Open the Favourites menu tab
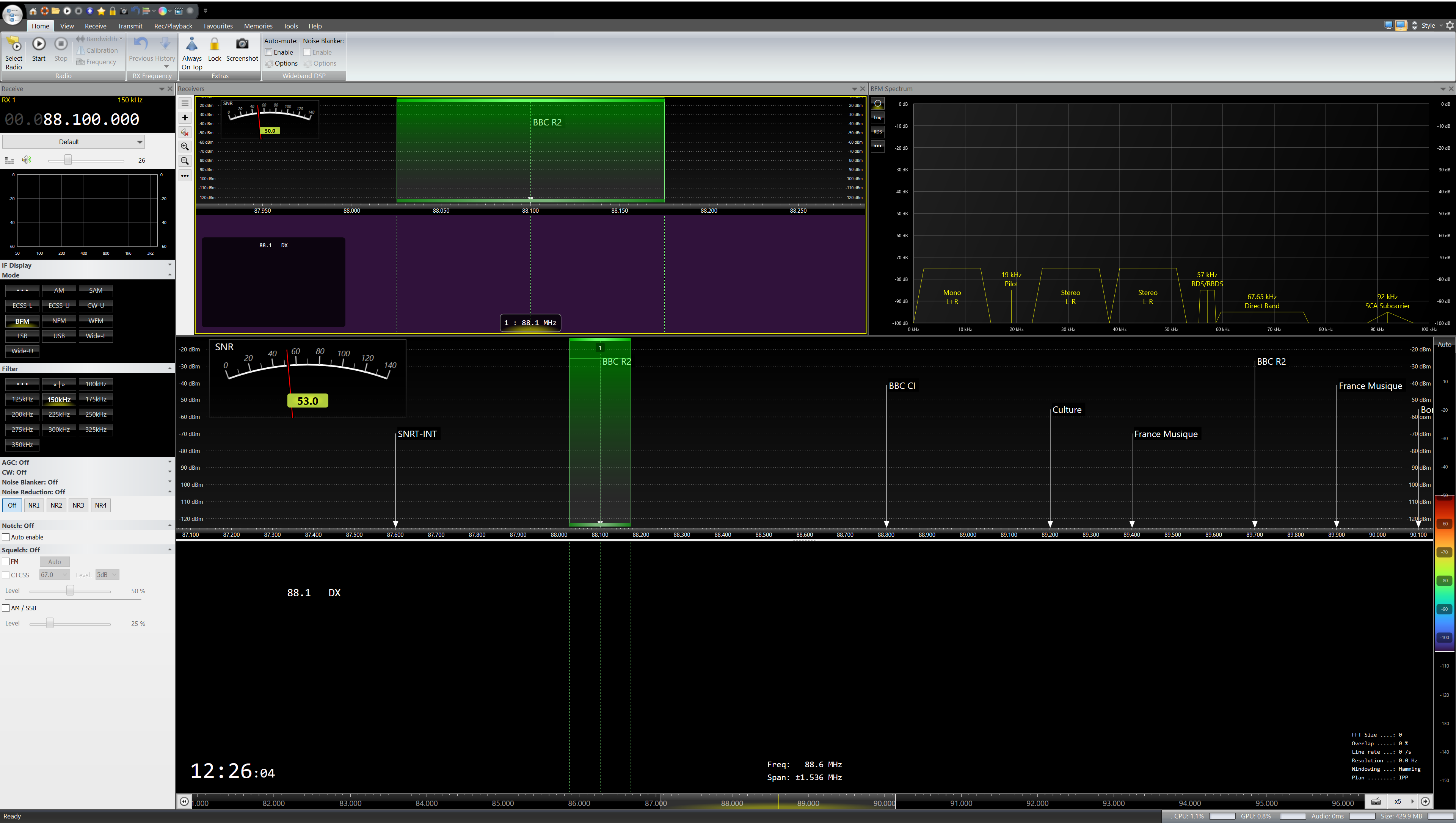Viewport: 1456px width, 823px height. click(x=218, y=26)
